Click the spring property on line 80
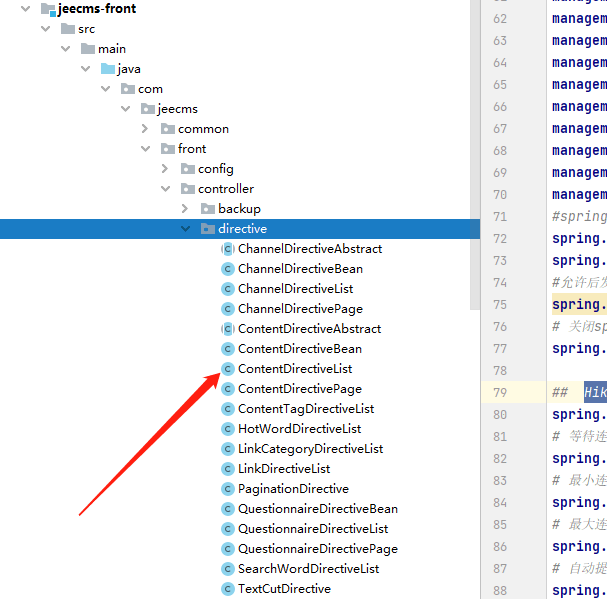The width and height of the screenshot is (607, 599). coord(579,415)
